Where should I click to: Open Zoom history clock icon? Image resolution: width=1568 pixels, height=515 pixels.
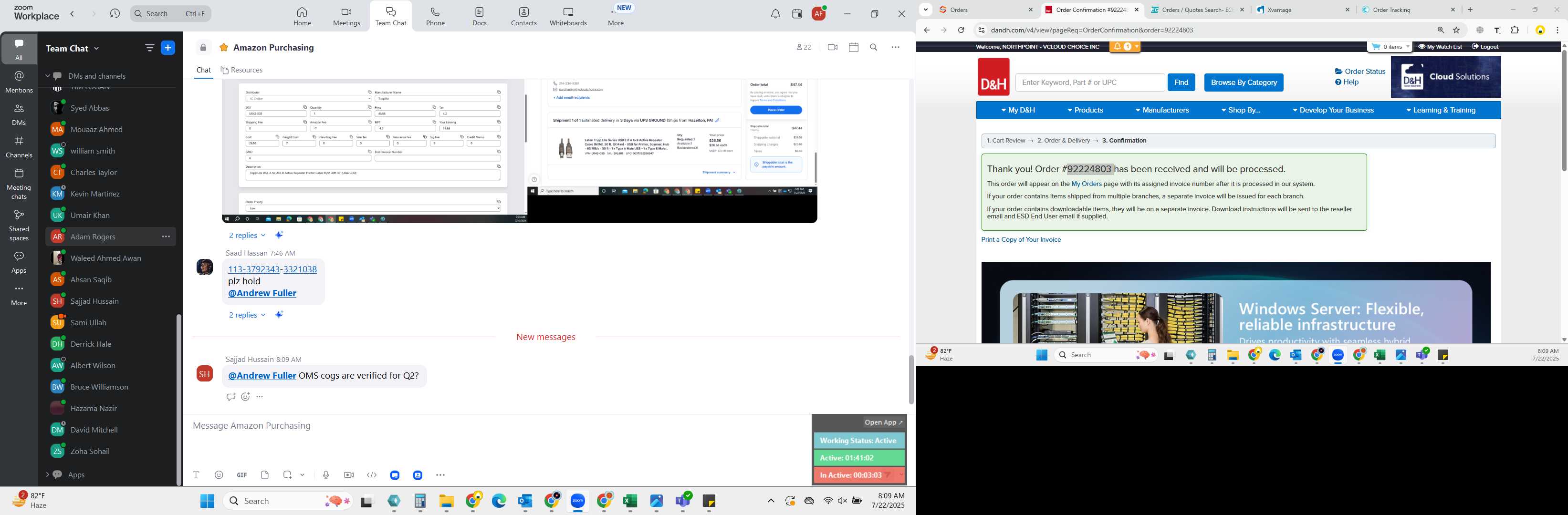coord(115,13)
